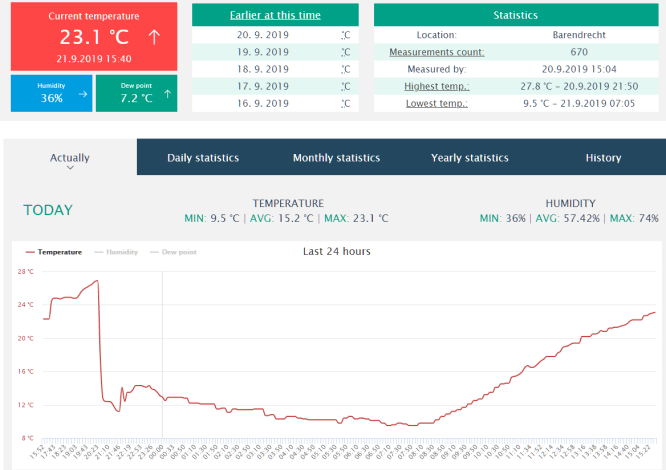Viewport: 666px width, 470px height.
Task: Select the 16. 9. 2019 history row
Action: [274, 103]
